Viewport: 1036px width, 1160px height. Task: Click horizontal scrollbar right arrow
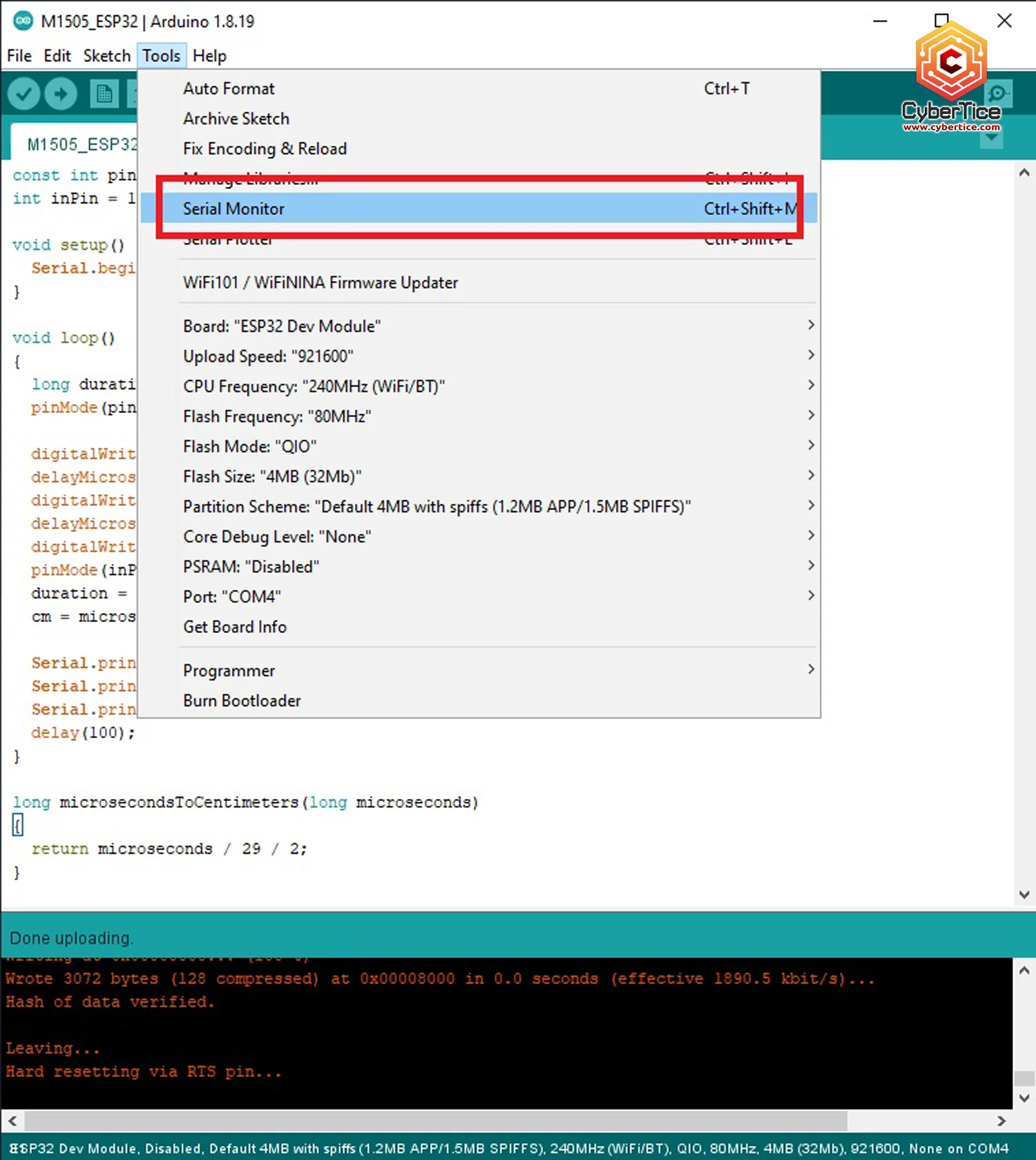1001,1121
